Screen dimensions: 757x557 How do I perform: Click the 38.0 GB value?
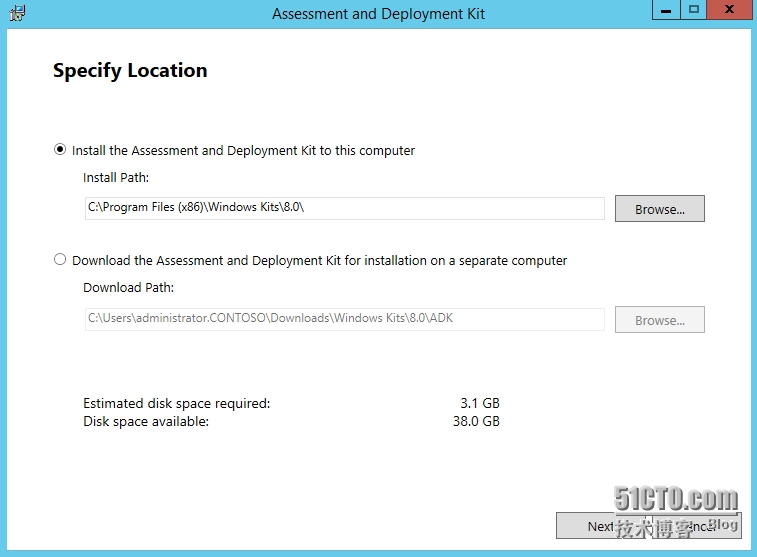(476, 421)
